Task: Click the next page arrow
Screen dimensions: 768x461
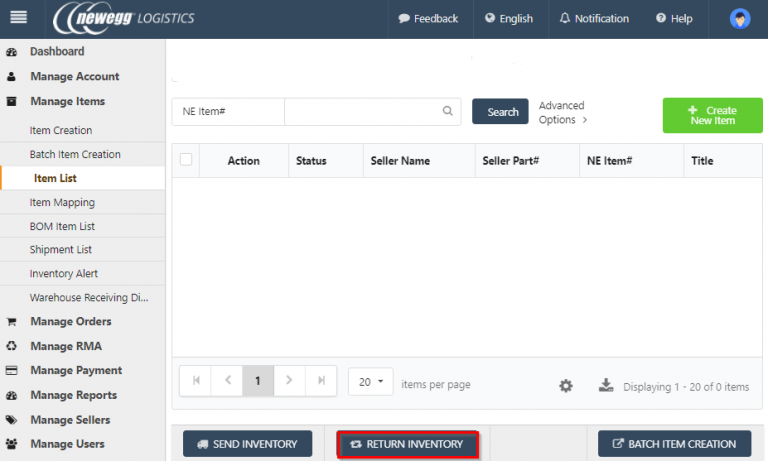Action: (x=289, y=381)
